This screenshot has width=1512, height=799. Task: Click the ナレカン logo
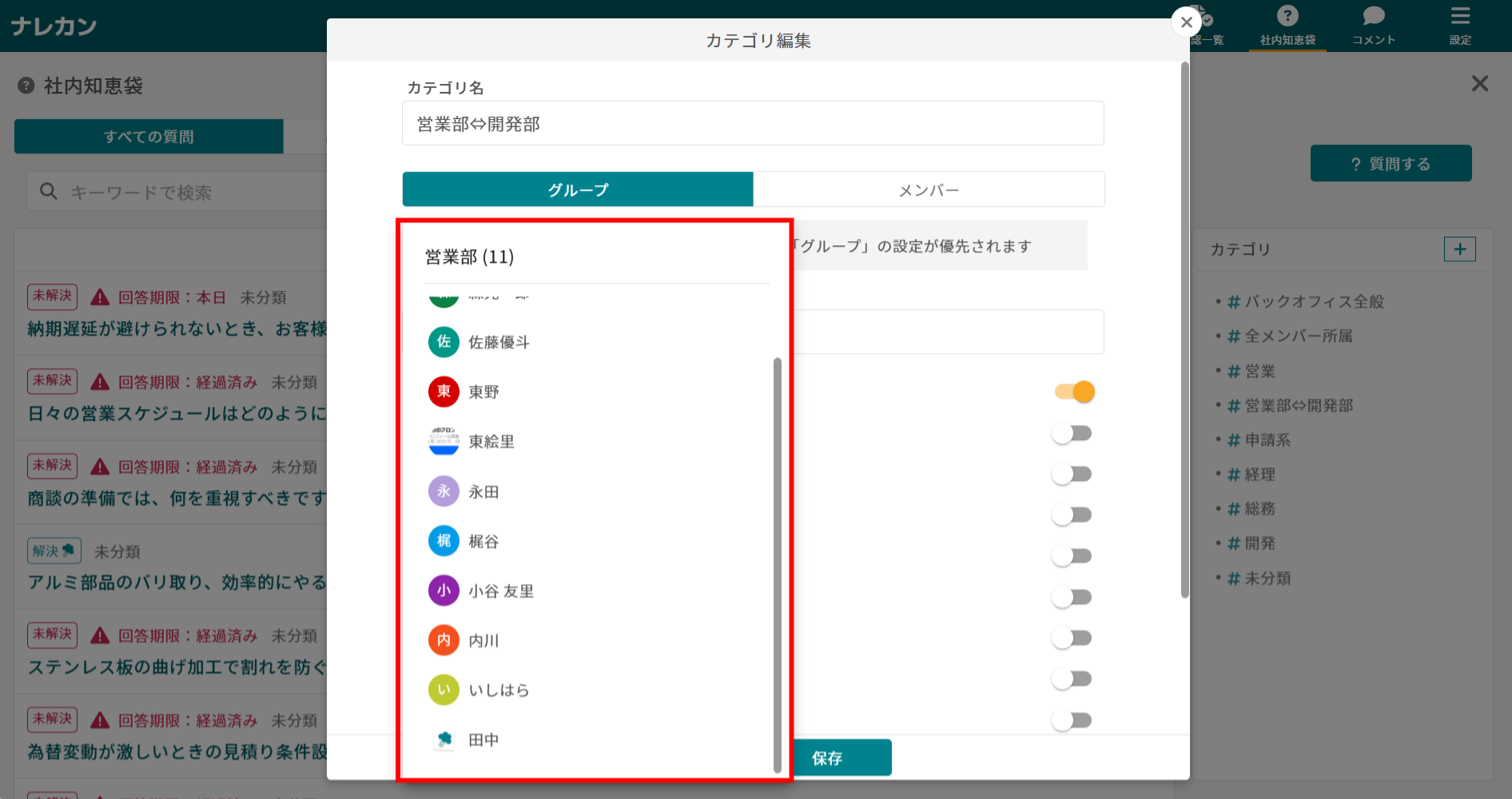54,25
